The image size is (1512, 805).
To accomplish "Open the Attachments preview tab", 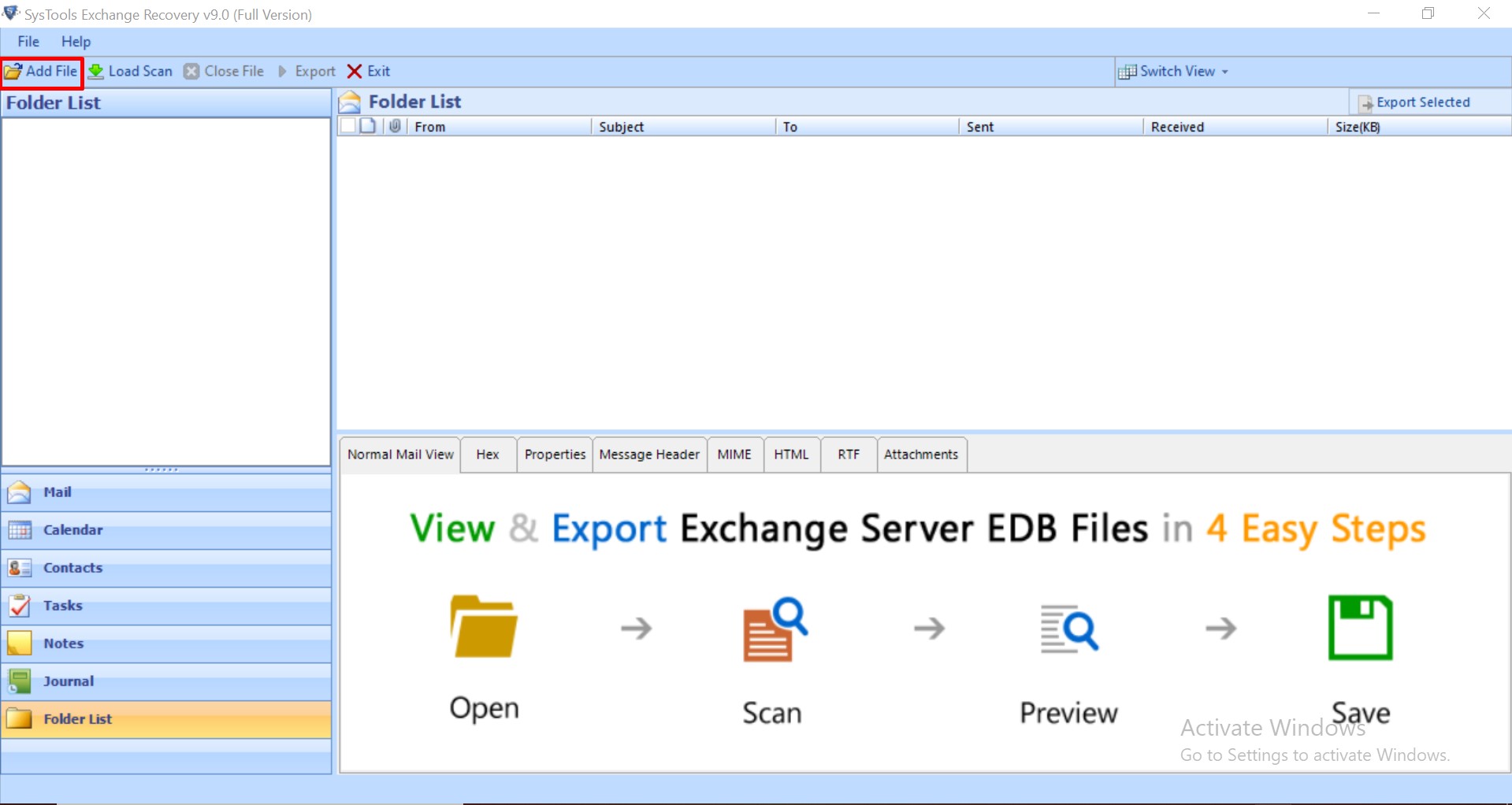I will (x=921, y=454).
